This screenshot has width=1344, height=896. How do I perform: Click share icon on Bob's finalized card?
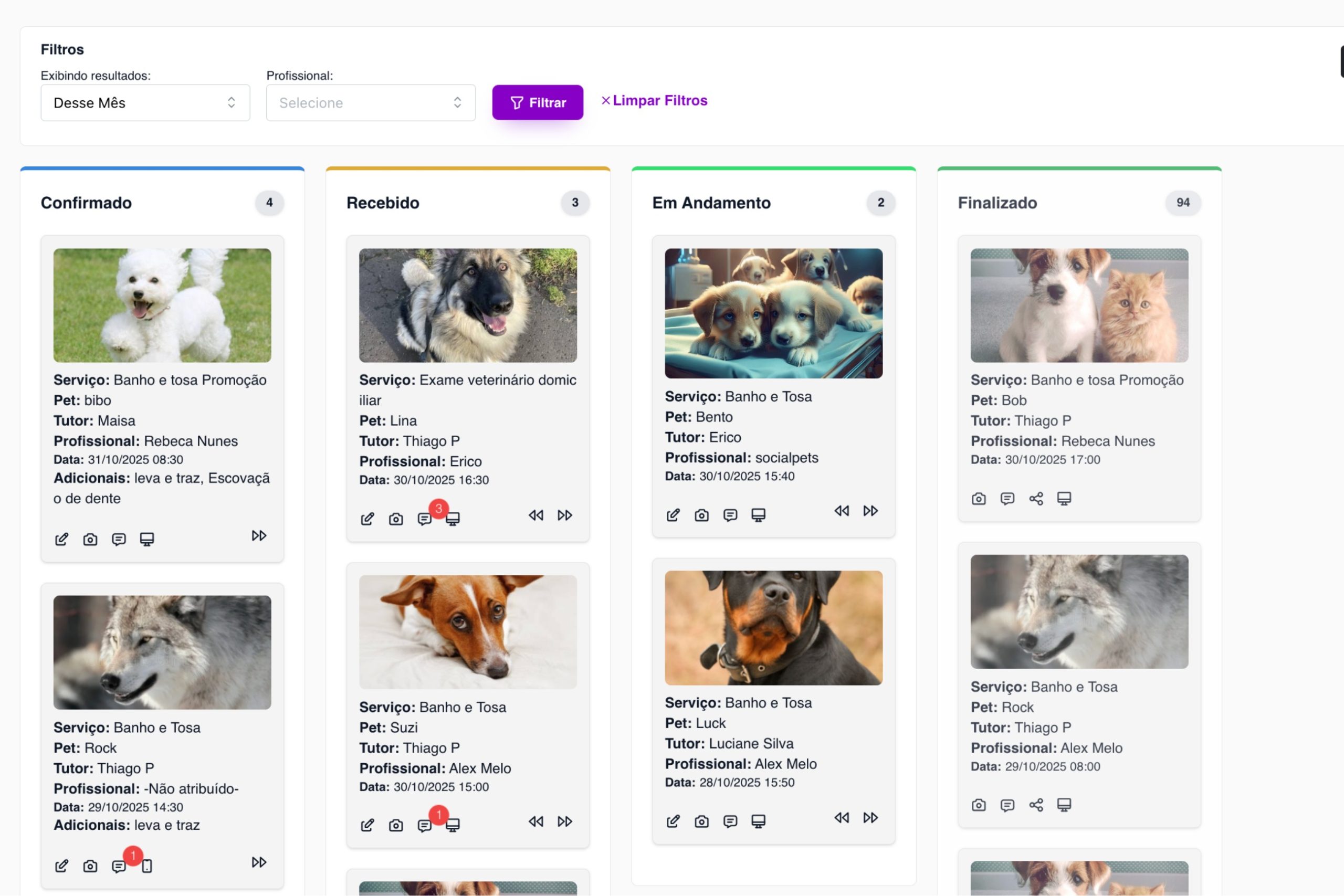point(1035,498)
